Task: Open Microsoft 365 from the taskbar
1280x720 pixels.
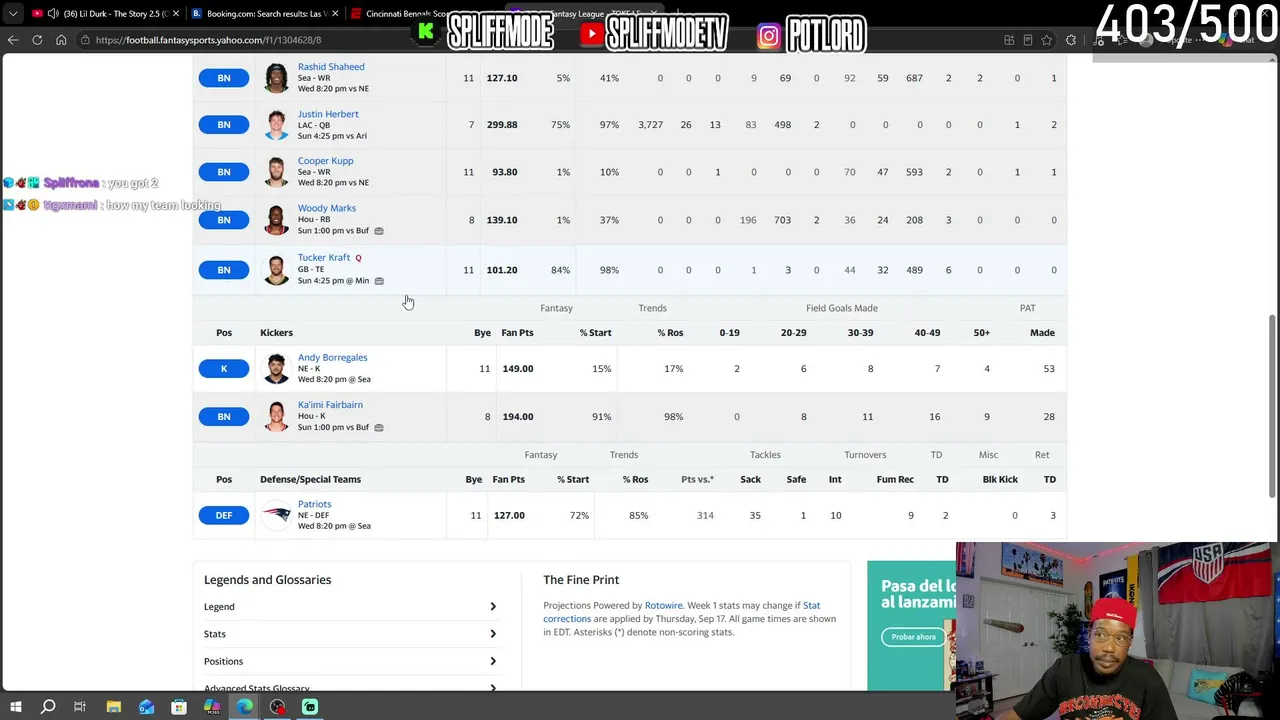Action: pyautogui.click(x=212, y=707)
